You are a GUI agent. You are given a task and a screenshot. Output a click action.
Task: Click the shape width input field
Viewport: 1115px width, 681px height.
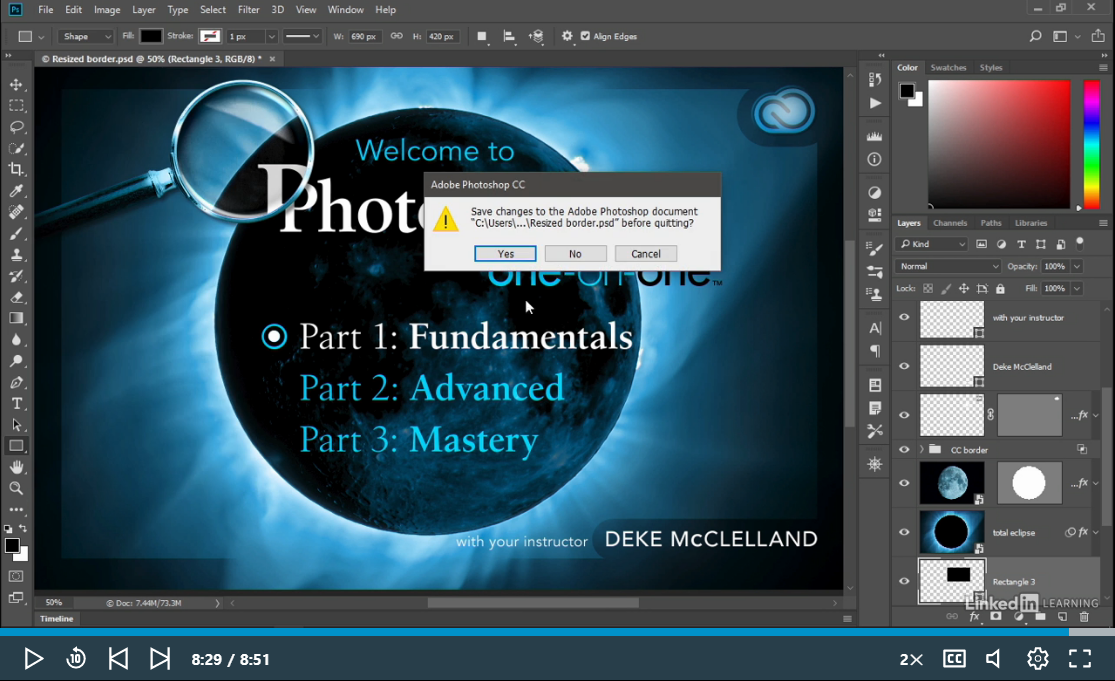point(364,36)
